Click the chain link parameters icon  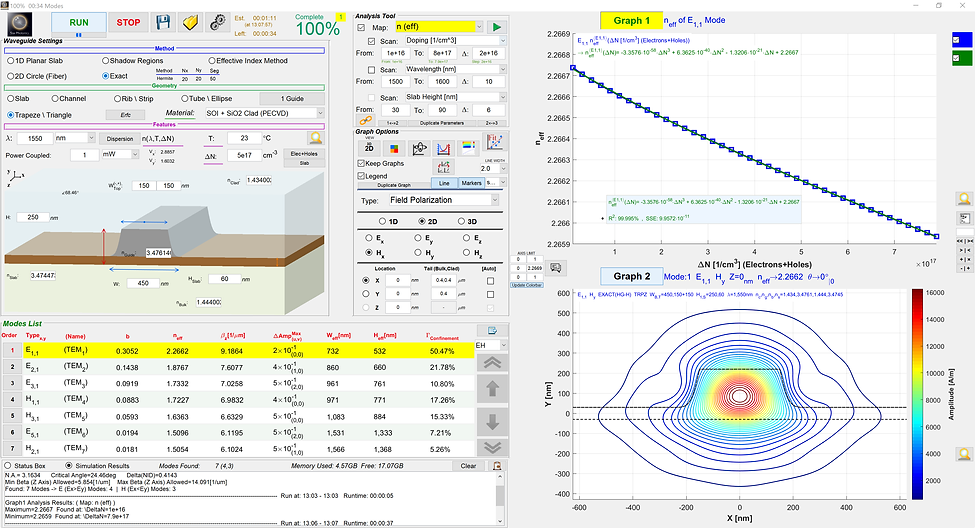(x=365, y=121)
